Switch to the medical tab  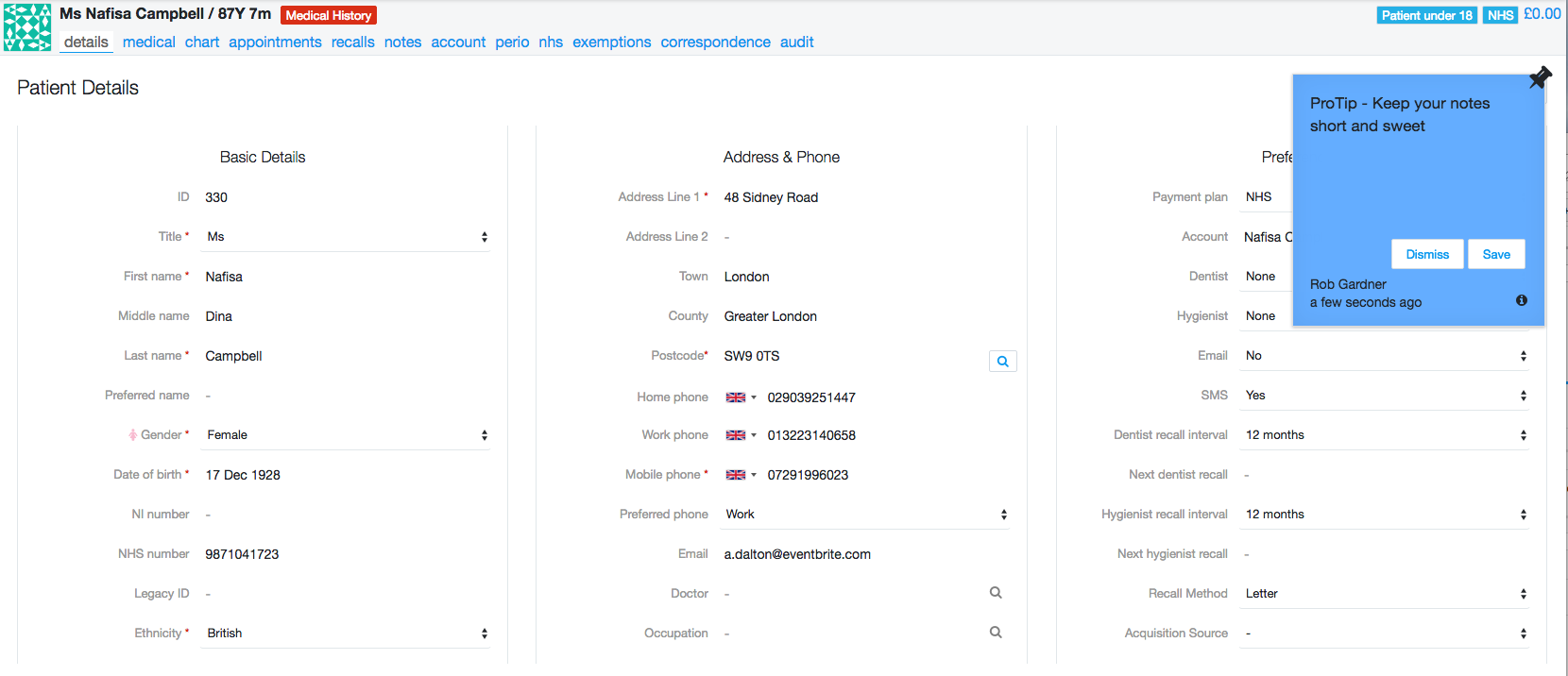click(148, 42)
